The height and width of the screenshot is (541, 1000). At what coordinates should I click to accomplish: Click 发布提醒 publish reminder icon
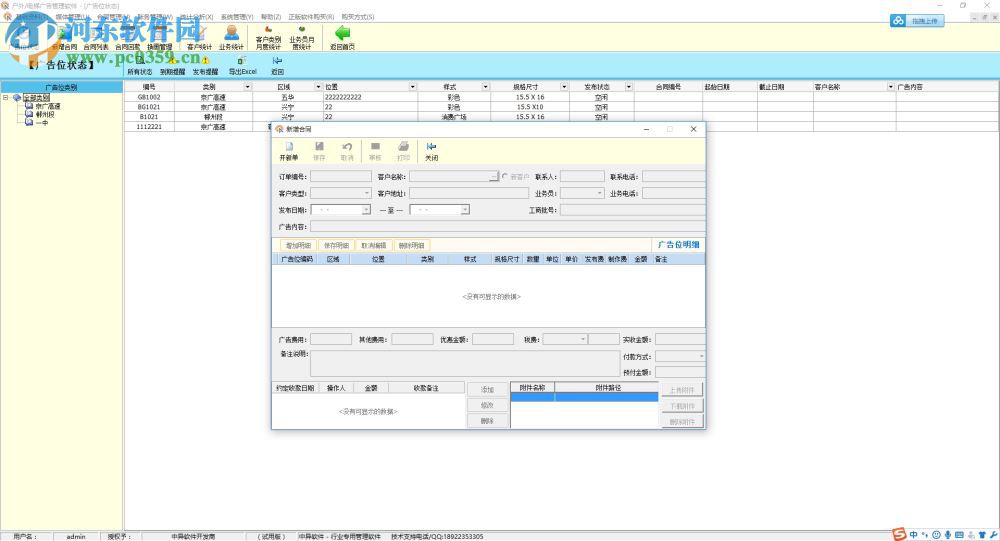(x=205, y=61)
